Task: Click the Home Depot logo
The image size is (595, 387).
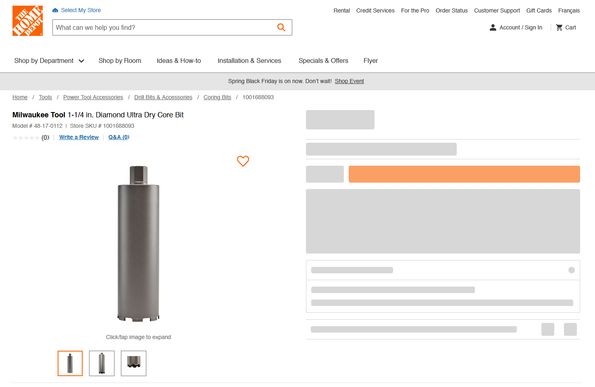Action: click(x=27, y=21)
